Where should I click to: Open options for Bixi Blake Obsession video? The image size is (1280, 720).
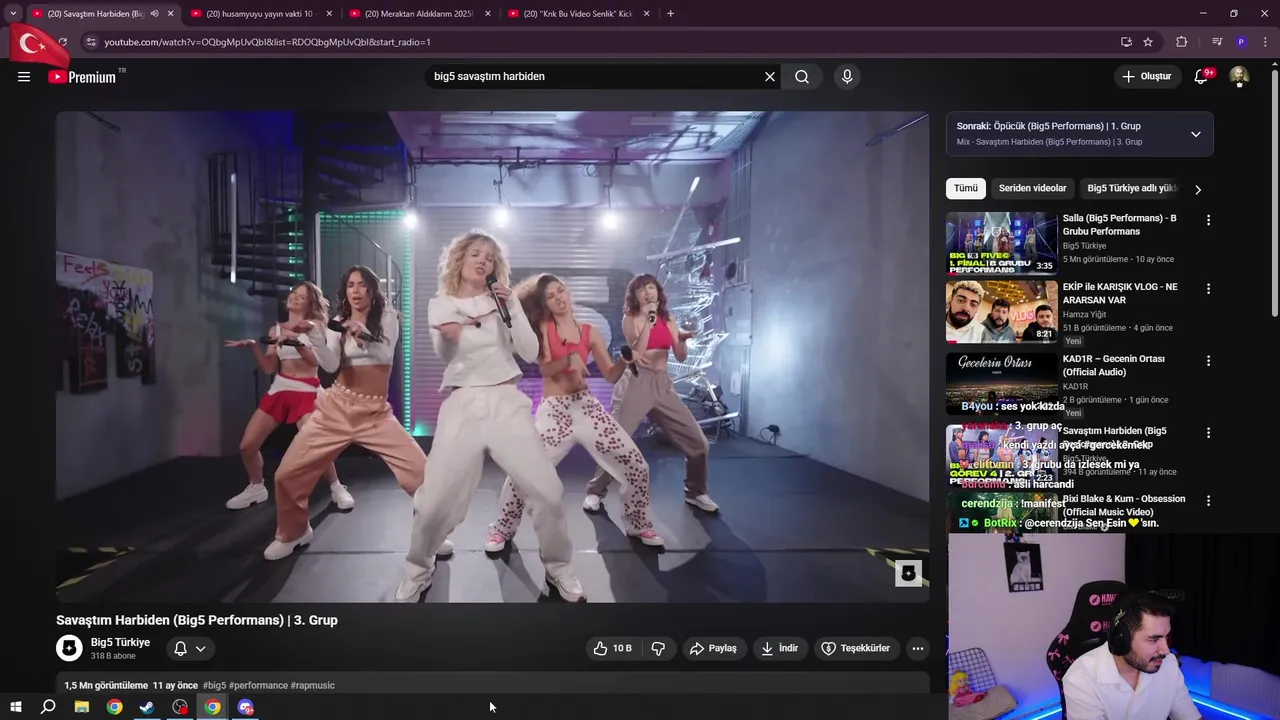(x=1208, y=501)
